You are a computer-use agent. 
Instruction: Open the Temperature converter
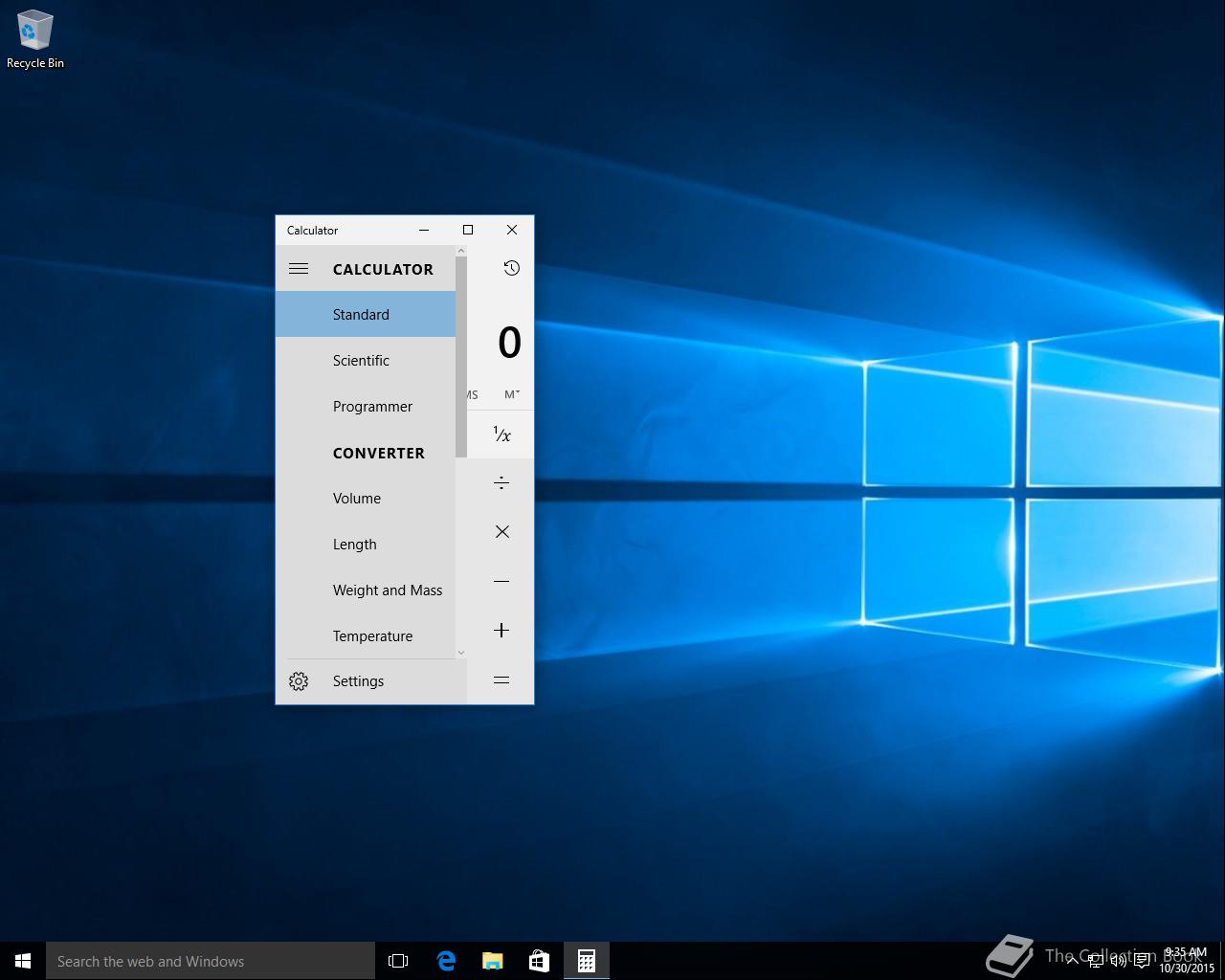pyautogui.click(x=366, y=636)
